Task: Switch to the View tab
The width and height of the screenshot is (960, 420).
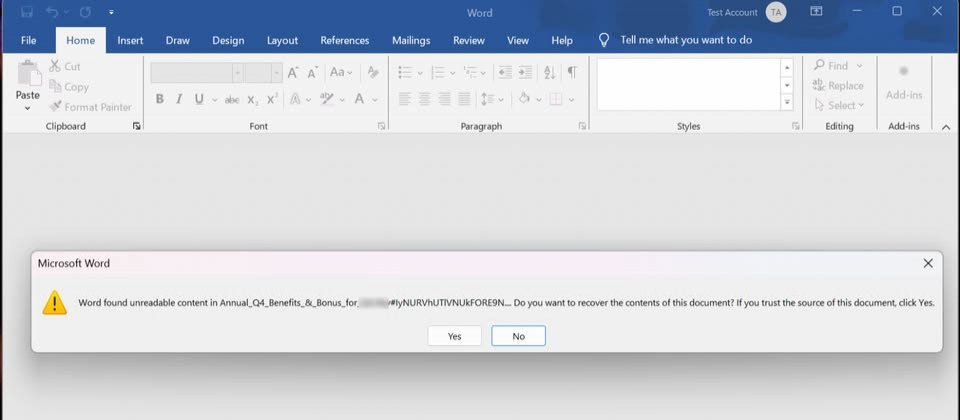Action: click(x=518, y=40)
